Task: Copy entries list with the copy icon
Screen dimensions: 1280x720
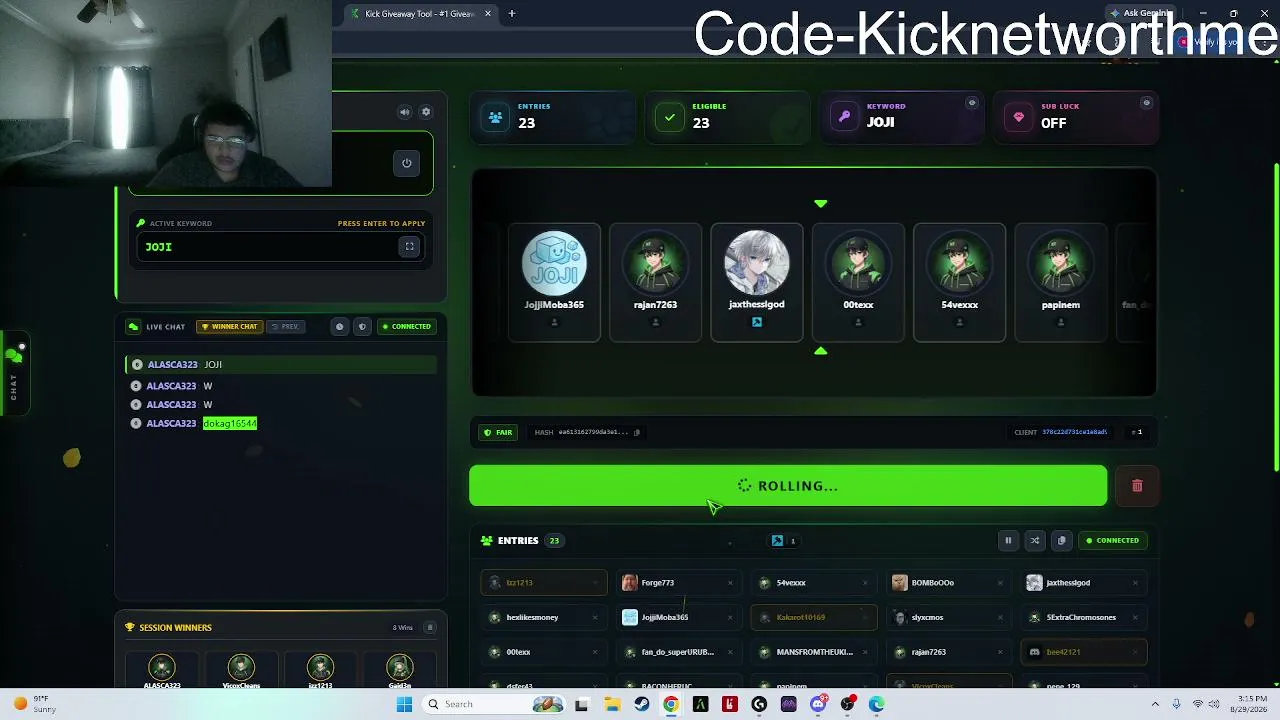Action: pos(1062,540)
